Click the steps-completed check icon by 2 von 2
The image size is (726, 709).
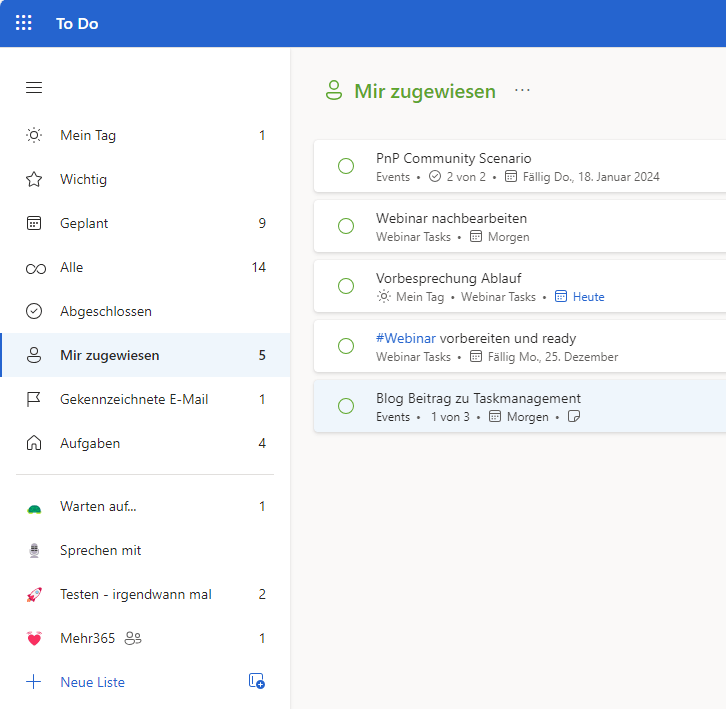coord(435,176)
